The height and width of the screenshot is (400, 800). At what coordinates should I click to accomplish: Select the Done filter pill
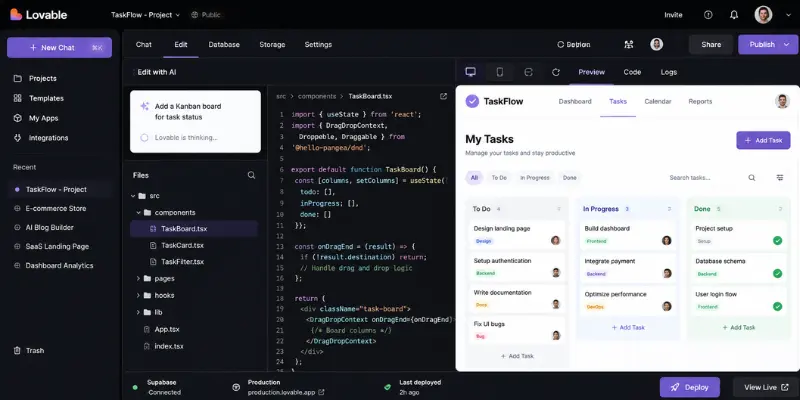point(569,178)
